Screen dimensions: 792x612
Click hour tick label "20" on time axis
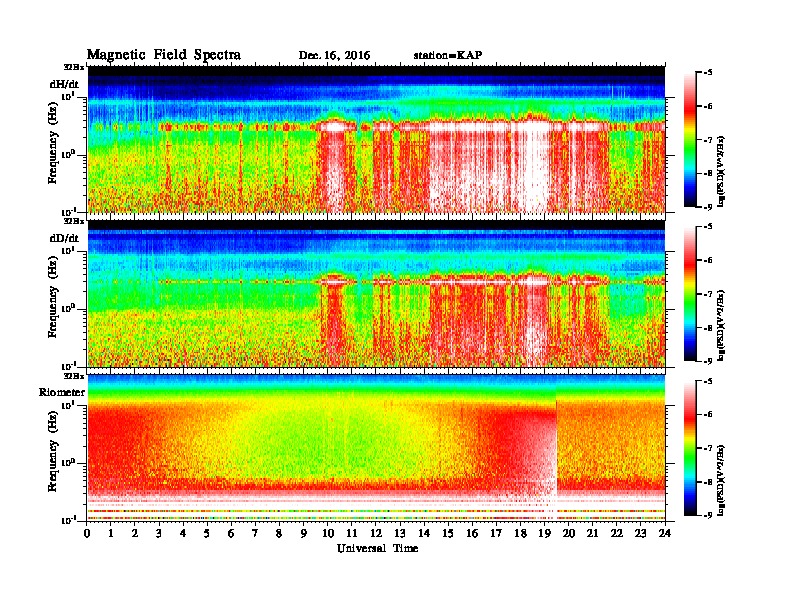point(569,533)
